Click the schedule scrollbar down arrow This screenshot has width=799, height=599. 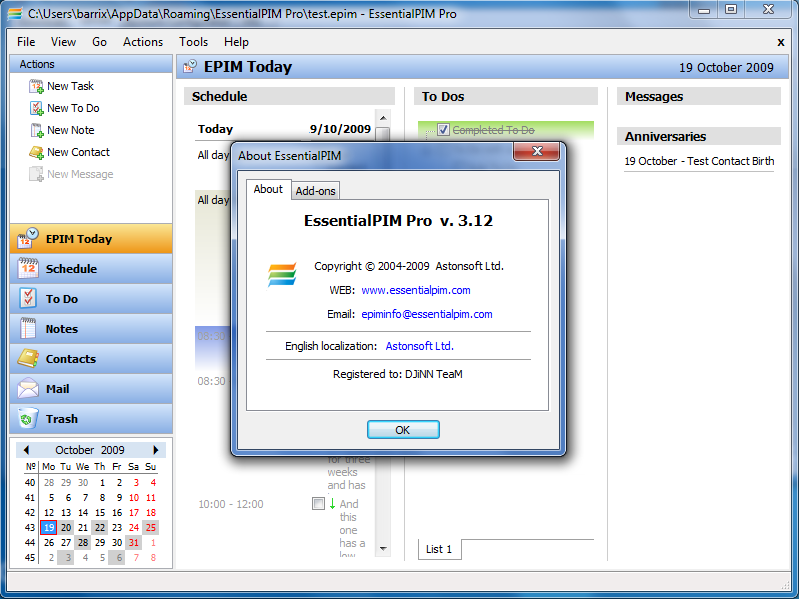383,549
